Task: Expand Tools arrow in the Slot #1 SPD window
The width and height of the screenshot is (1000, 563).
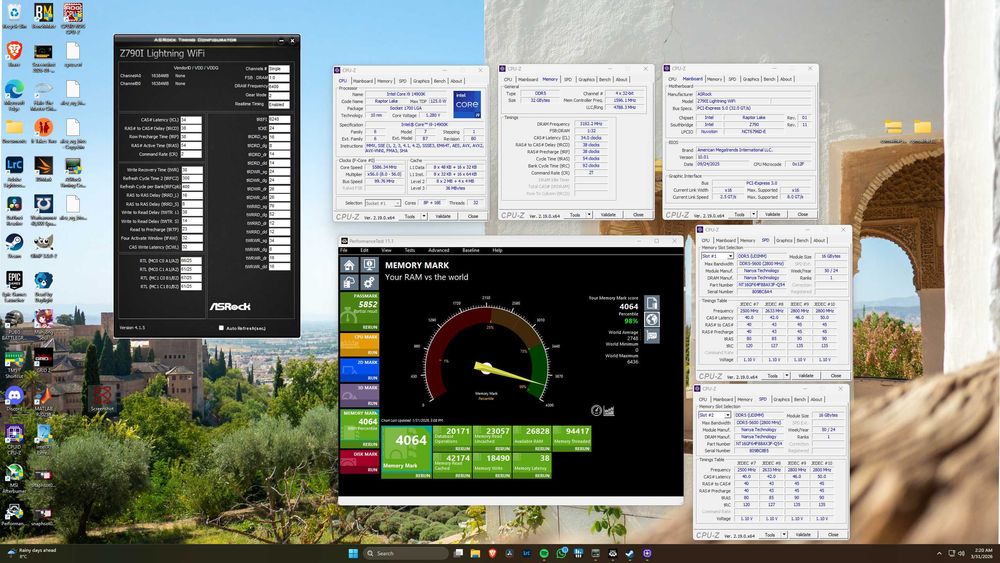Action: click(x=787, y=376)
